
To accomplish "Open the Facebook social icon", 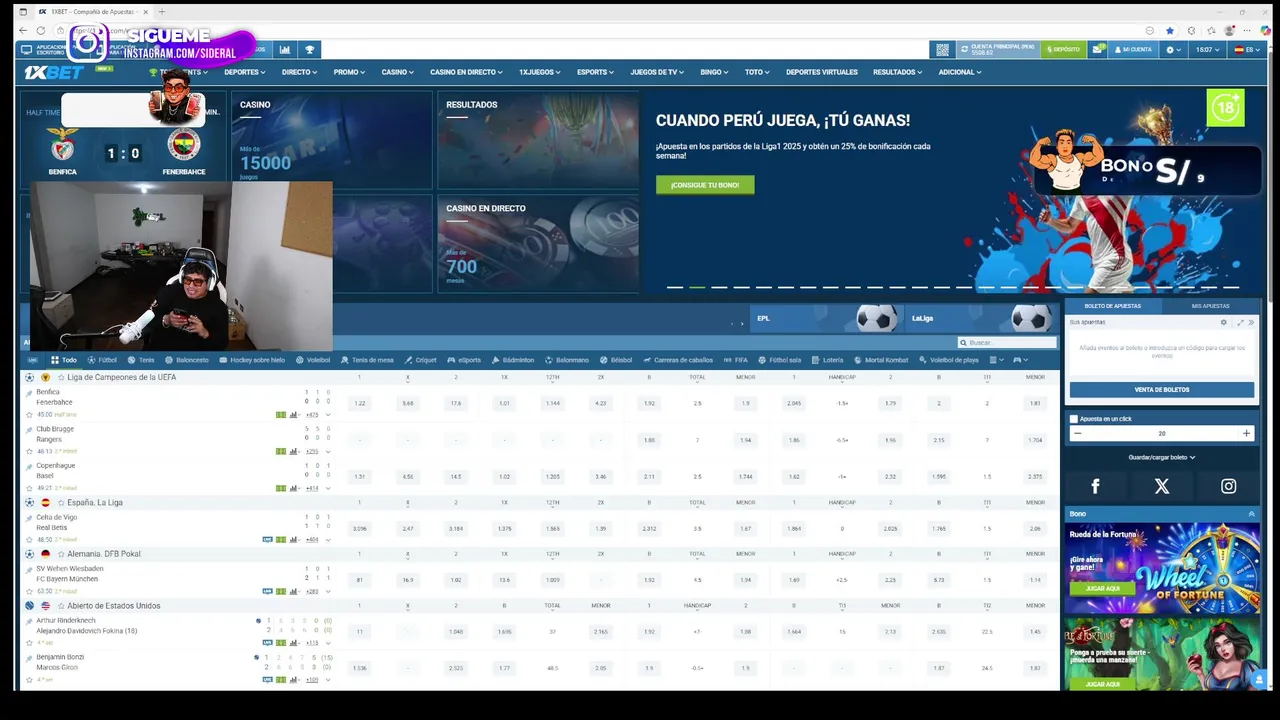I will [1095, 486].
